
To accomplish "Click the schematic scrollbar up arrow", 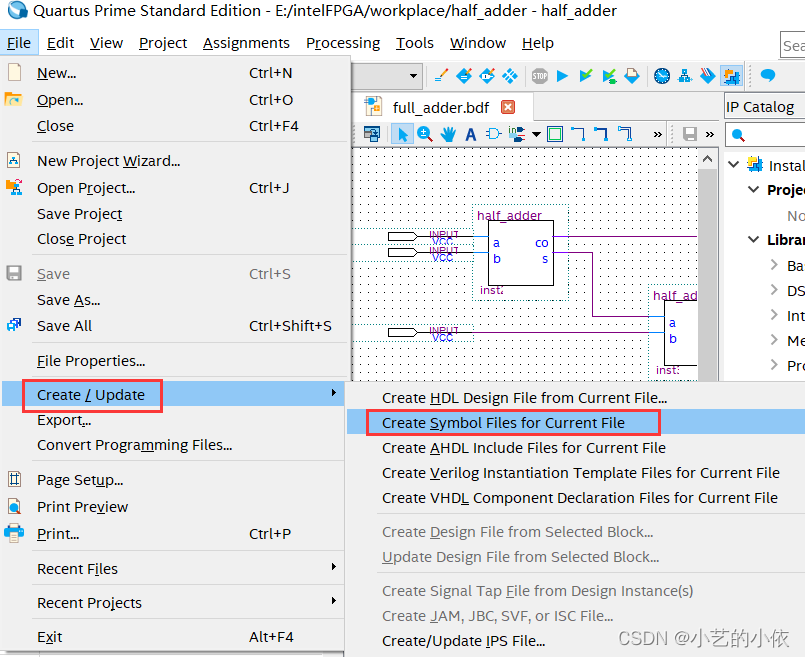I will (x=707, y=159).
